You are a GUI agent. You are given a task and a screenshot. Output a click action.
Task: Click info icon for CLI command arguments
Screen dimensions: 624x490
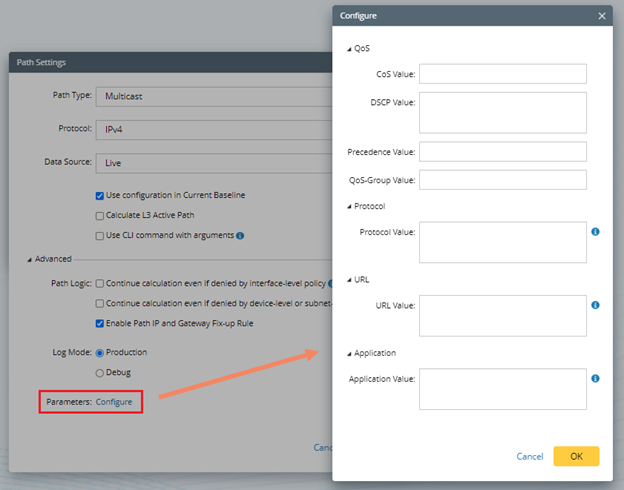tap(240, 236)
